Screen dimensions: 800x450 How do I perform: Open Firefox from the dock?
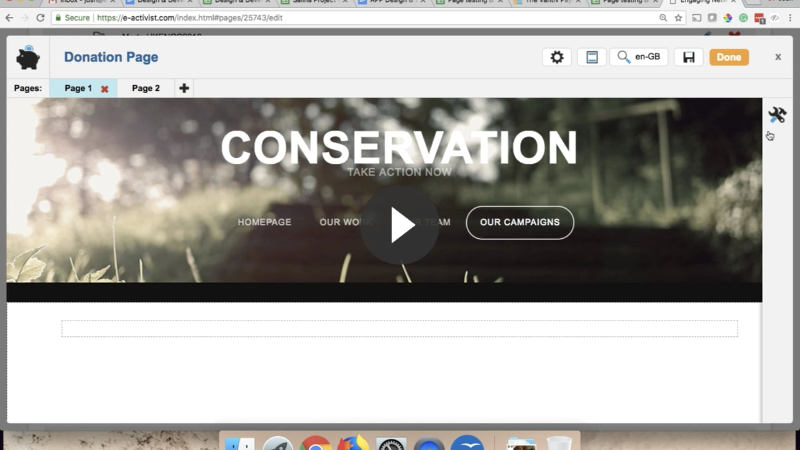click(353, 443)
